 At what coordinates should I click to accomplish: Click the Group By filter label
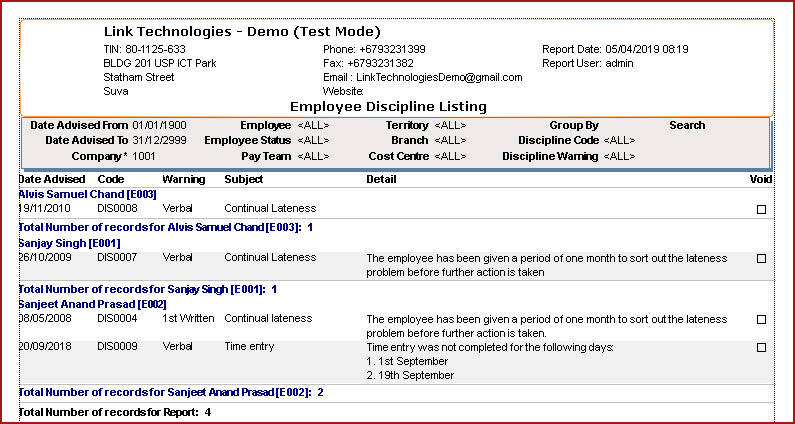click(x=574, y=126)
